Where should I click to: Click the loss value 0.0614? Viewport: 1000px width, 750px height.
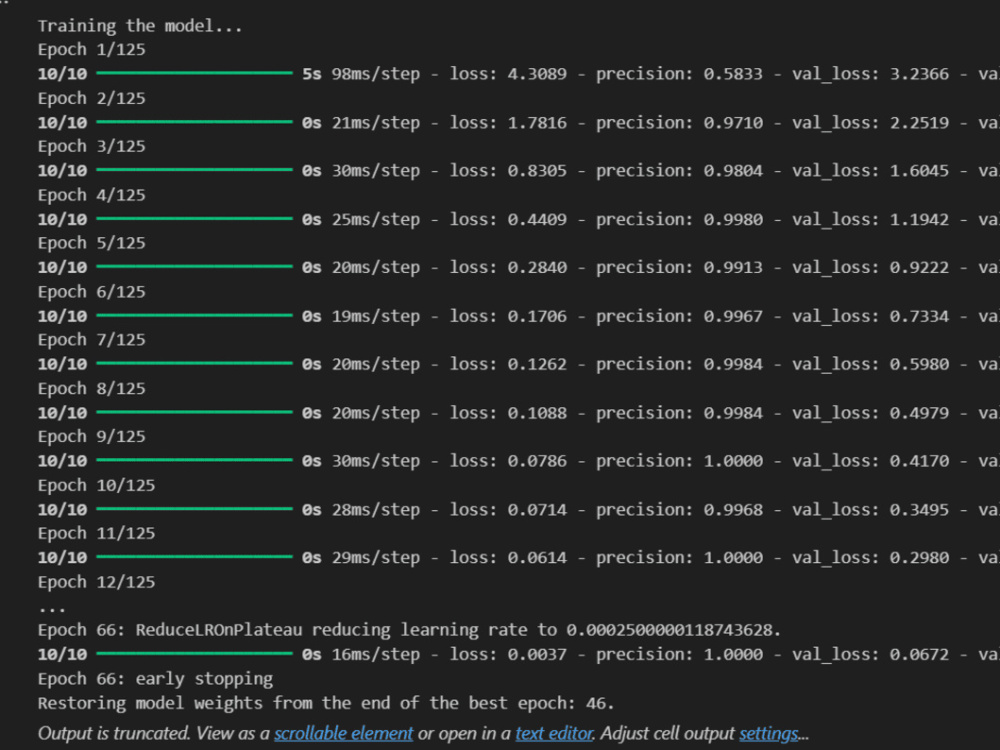[x=537, y=557]
